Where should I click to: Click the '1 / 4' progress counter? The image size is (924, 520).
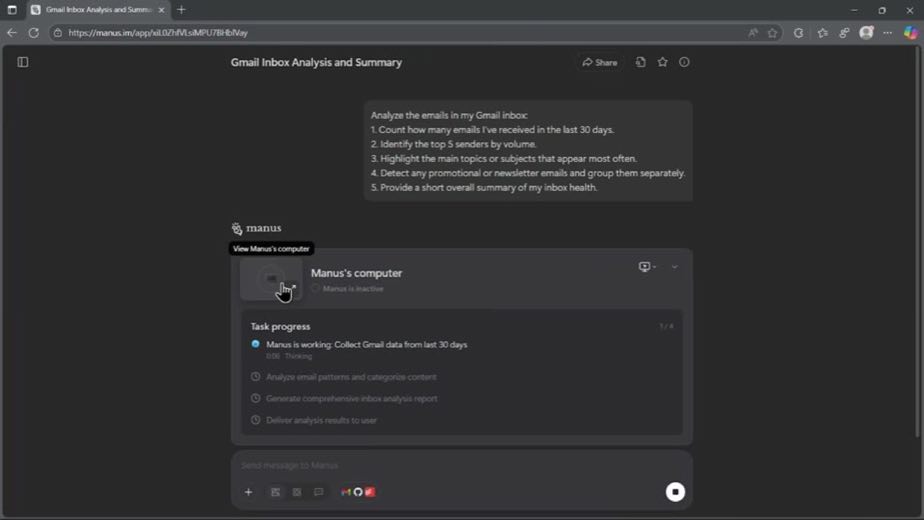pyautogui.click(x=666, y=326)
